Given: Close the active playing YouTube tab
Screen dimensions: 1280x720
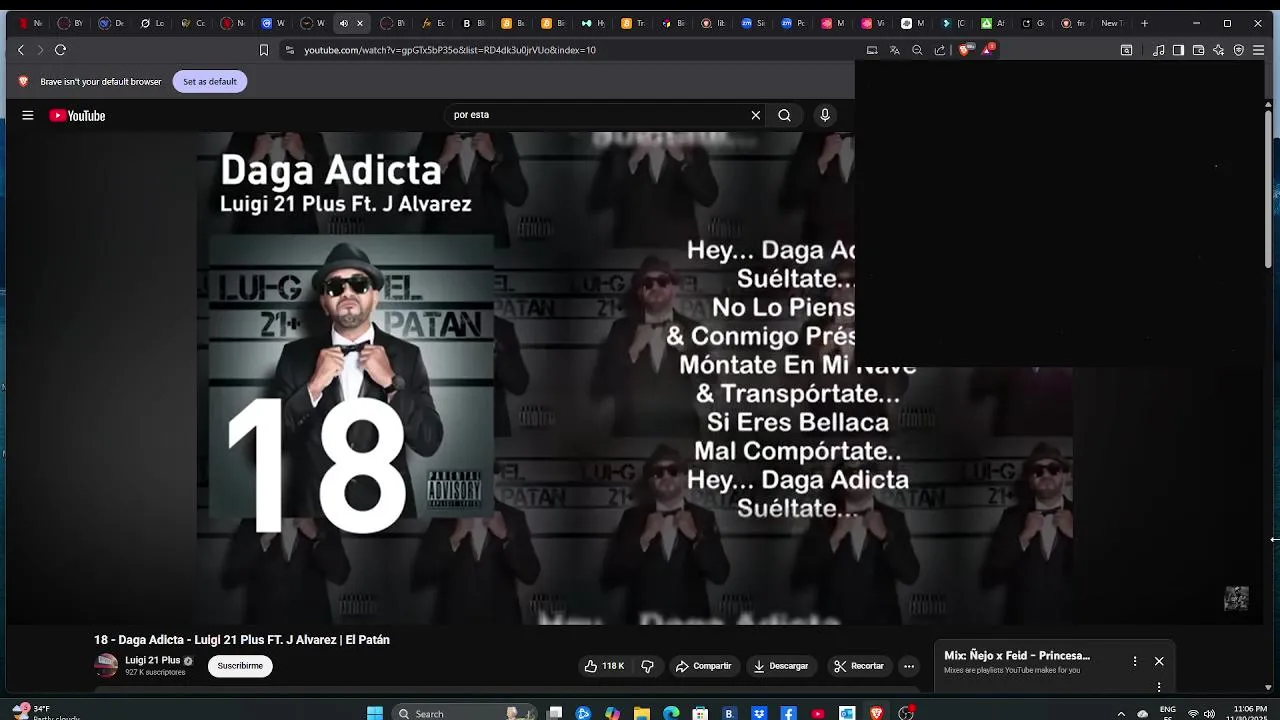Looking at the screenshot, I should point(360,23).
